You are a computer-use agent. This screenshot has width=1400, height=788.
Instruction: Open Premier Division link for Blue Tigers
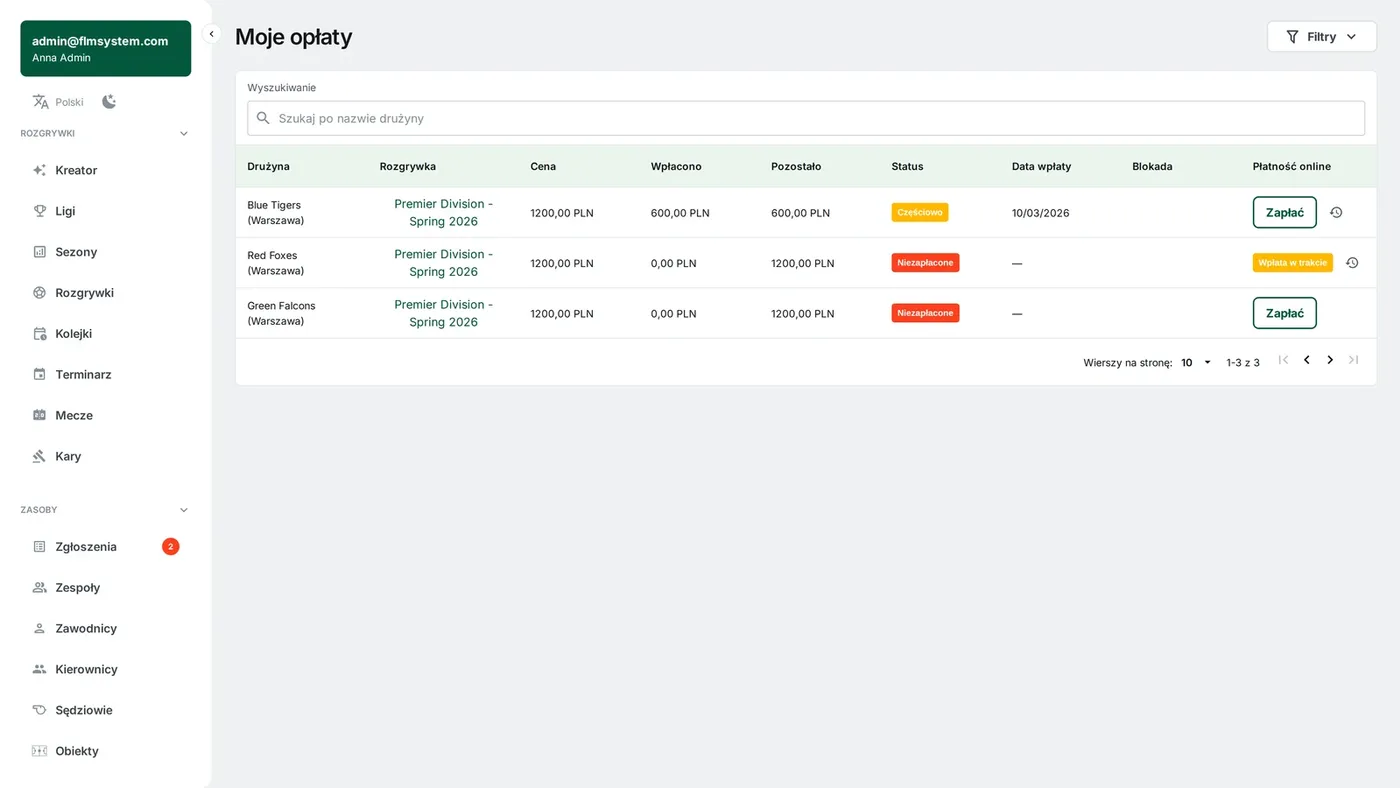444,213
